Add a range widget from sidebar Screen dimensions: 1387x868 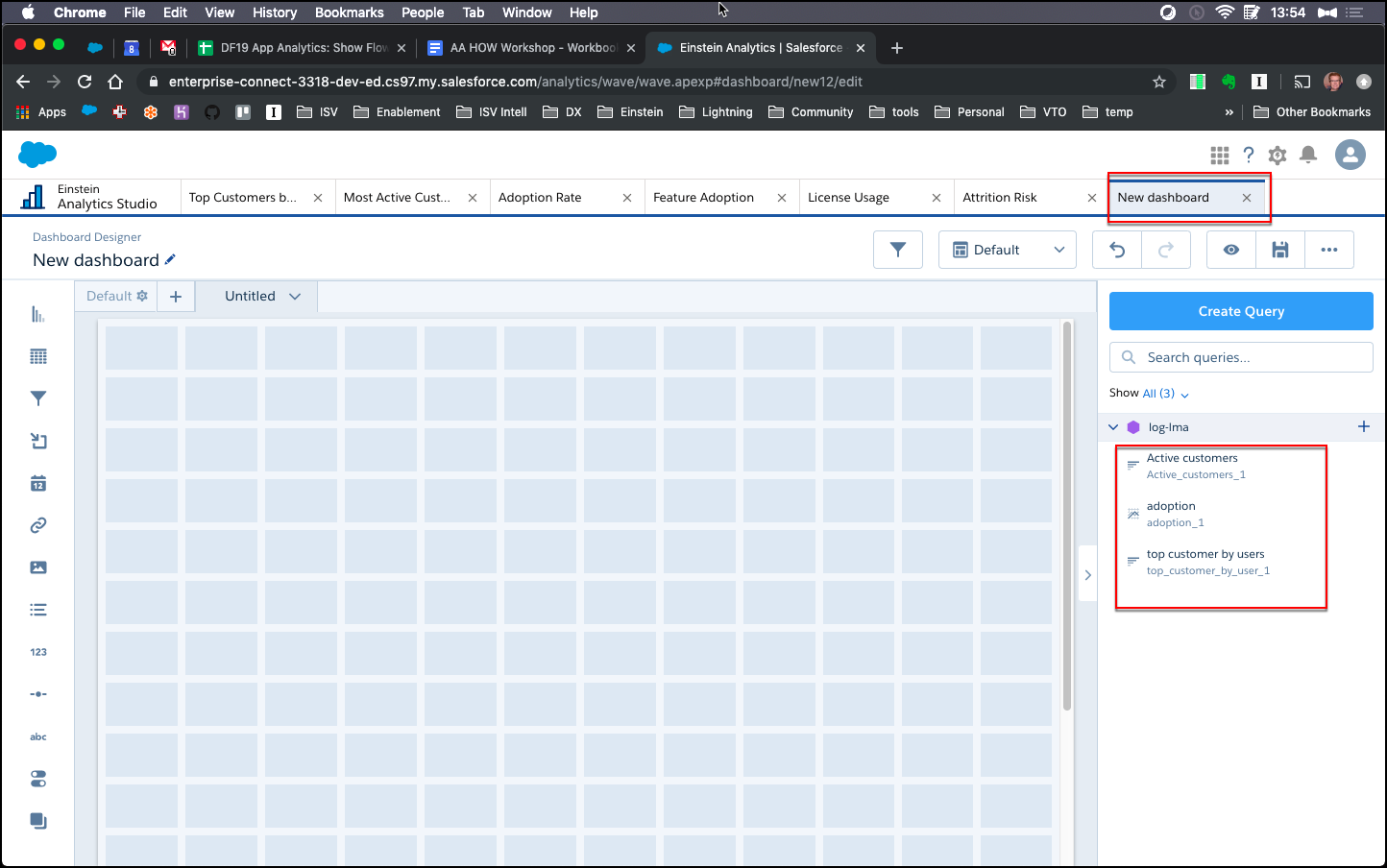tap(38, 694)
